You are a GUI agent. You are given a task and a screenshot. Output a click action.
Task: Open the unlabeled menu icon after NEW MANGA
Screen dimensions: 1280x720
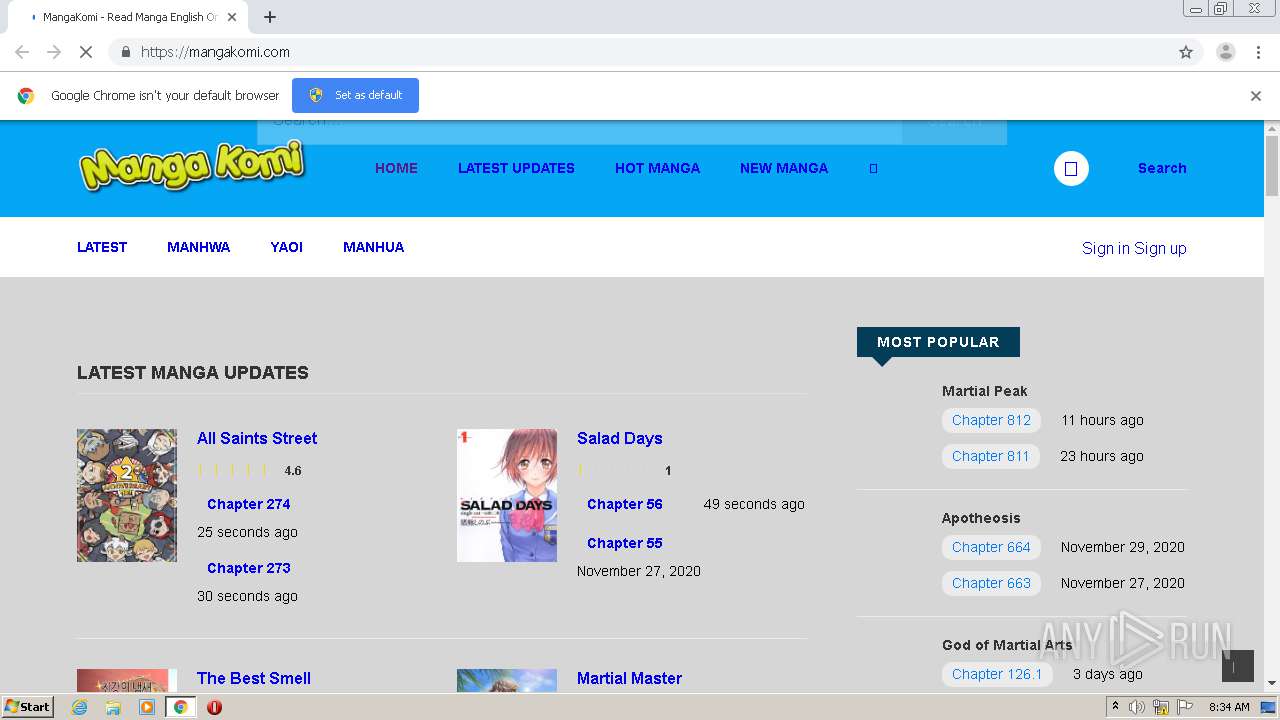(873, 168)
